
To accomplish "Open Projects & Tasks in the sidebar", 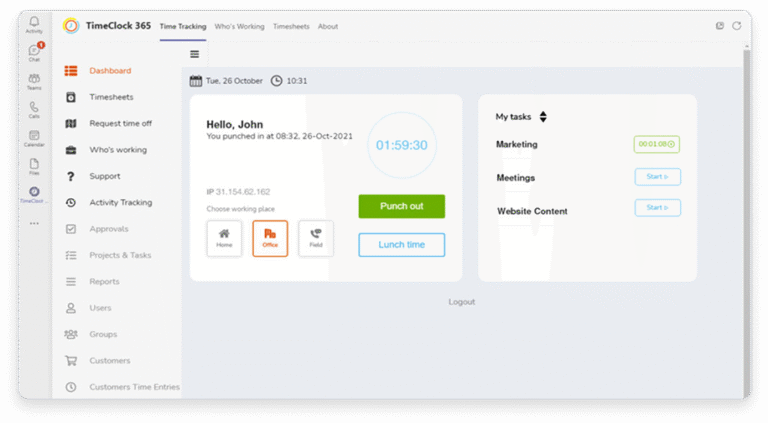I will (x=120, y=255).
